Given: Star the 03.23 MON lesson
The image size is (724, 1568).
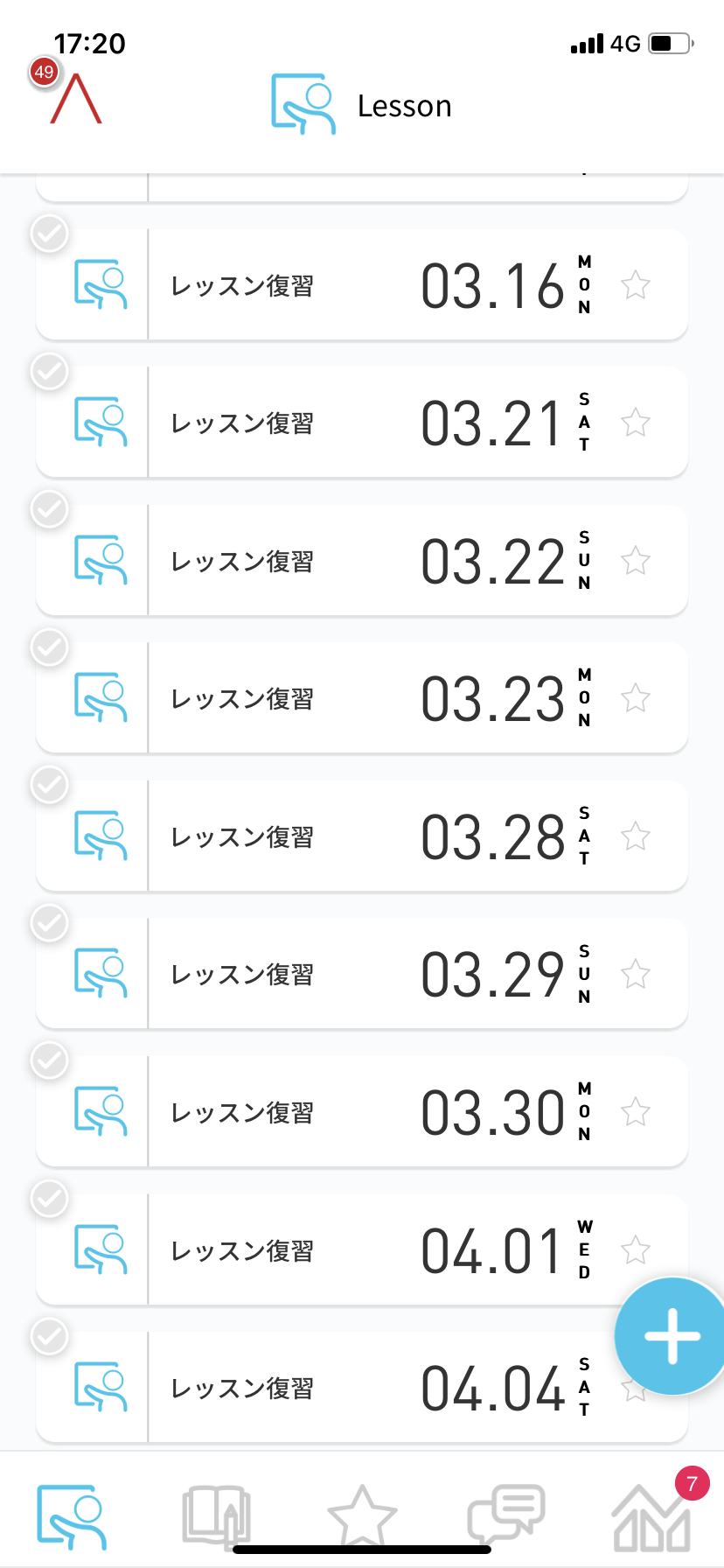Looking at the screenshot, I should [636, 698].
